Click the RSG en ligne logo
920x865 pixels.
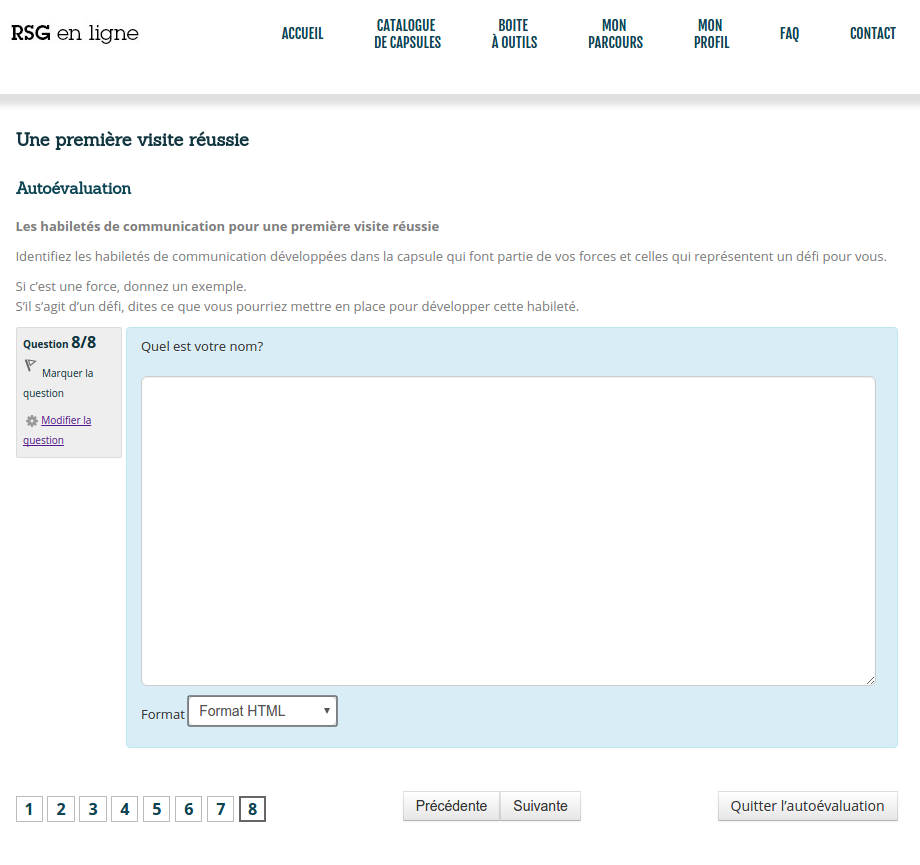coord(75,33)
